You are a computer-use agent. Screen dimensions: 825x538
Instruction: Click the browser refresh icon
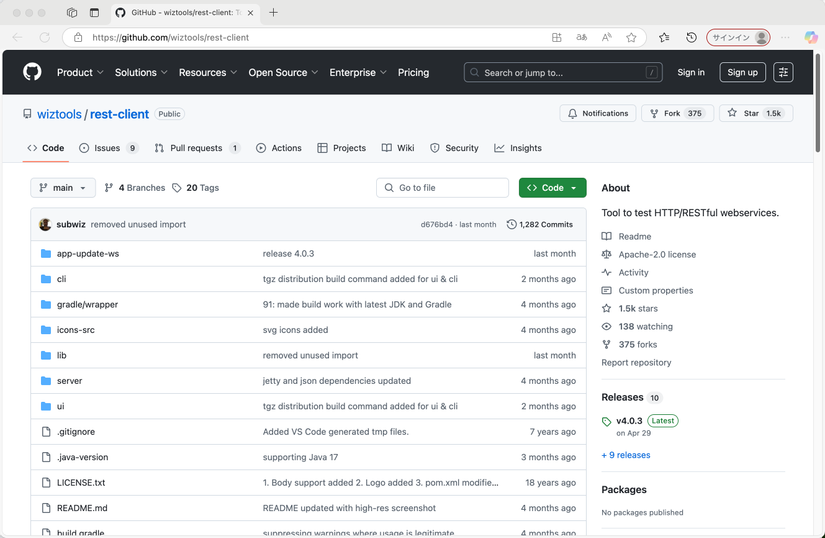tap(45, 37)
